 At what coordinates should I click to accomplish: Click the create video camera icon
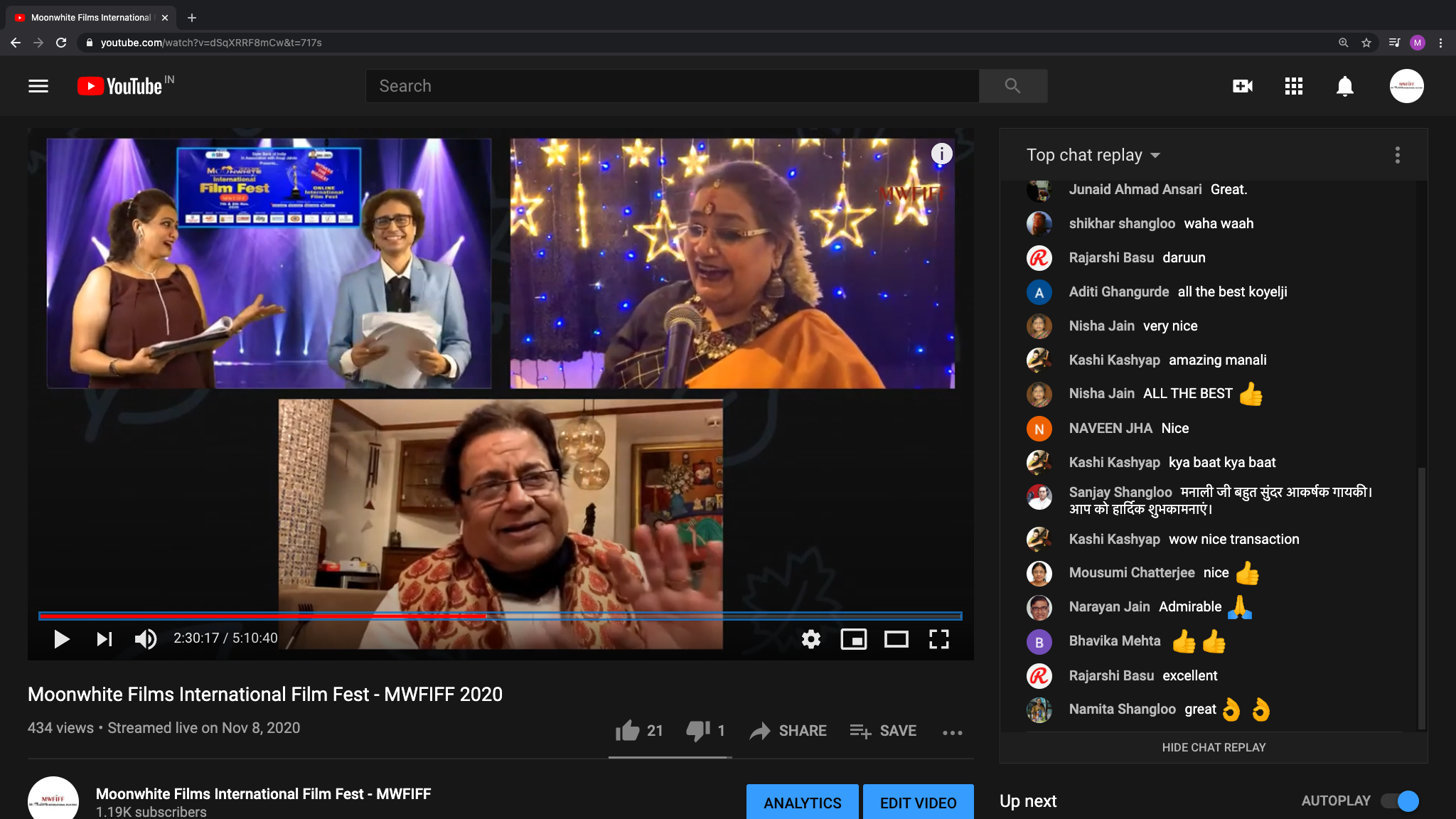[1242, 86]
